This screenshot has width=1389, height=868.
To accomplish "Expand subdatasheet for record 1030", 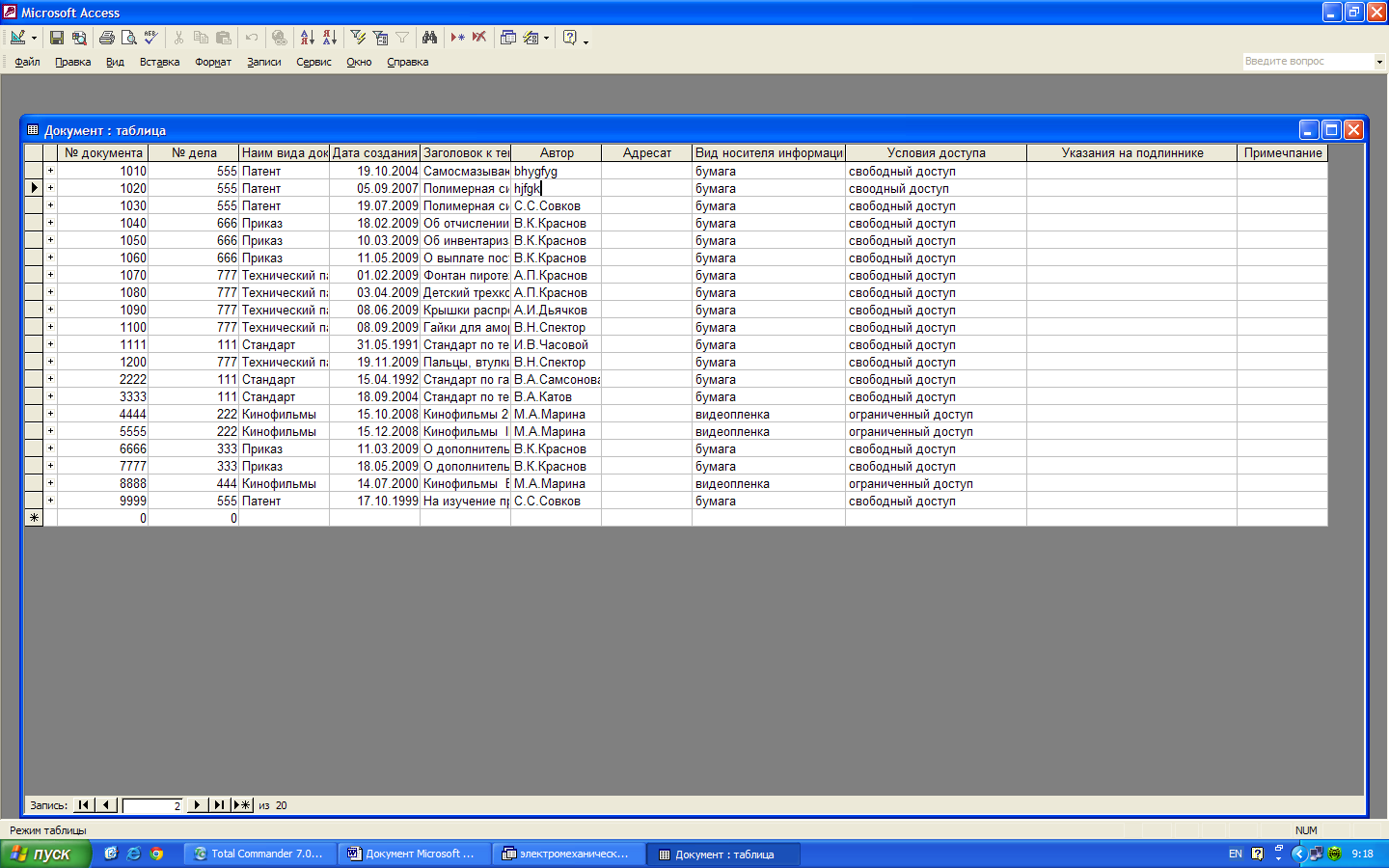I will coord(50,205).
